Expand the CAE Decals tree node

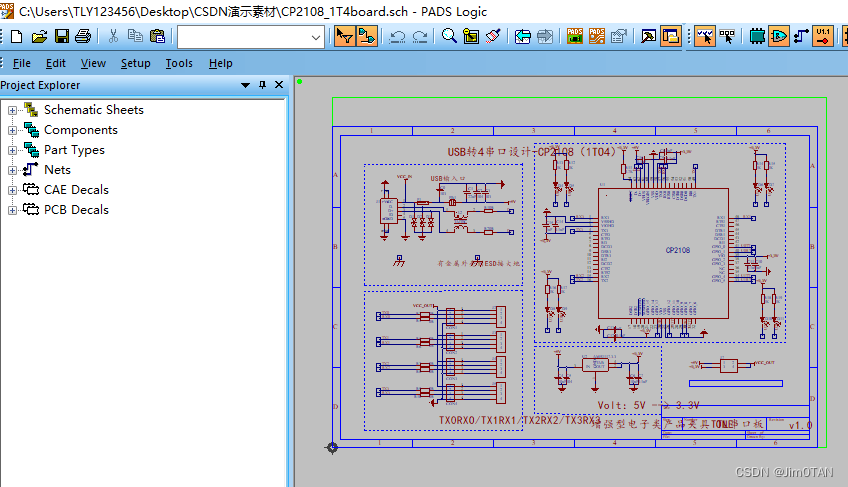[12, 190]
